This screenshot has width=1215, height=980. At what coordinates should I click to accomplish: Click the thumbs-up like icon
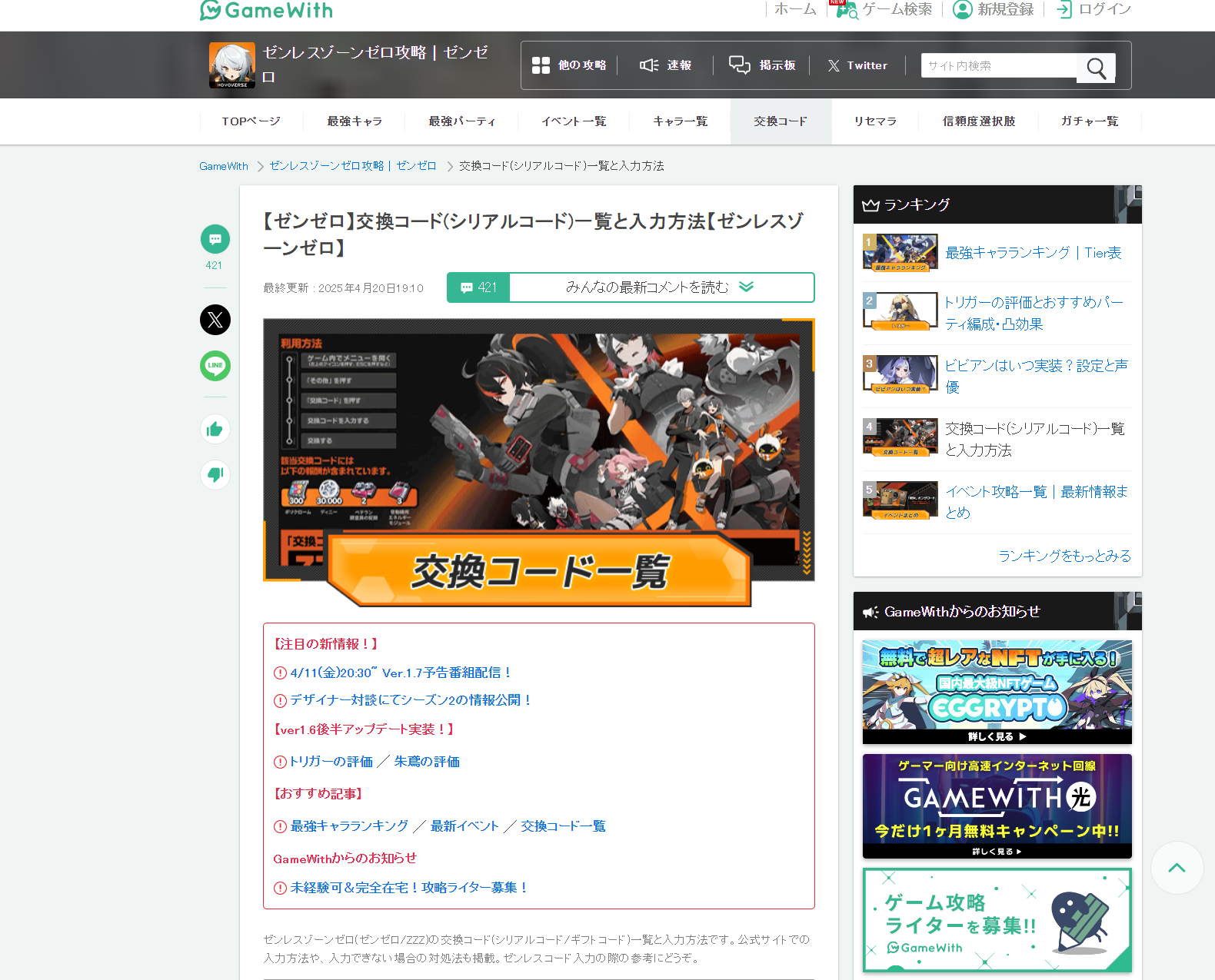coord(215,429)
